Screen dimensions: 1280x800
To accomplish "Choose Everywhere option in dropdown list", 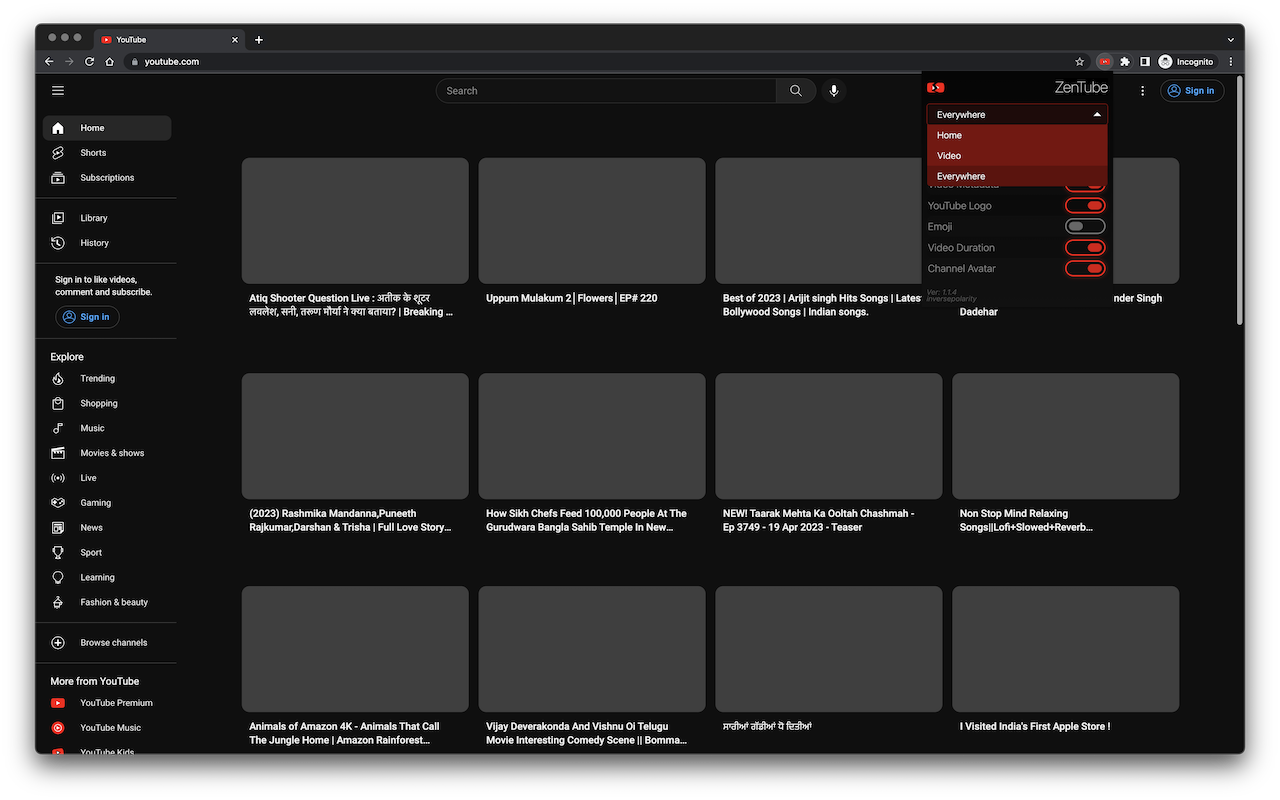I will tap(1017, 176).
